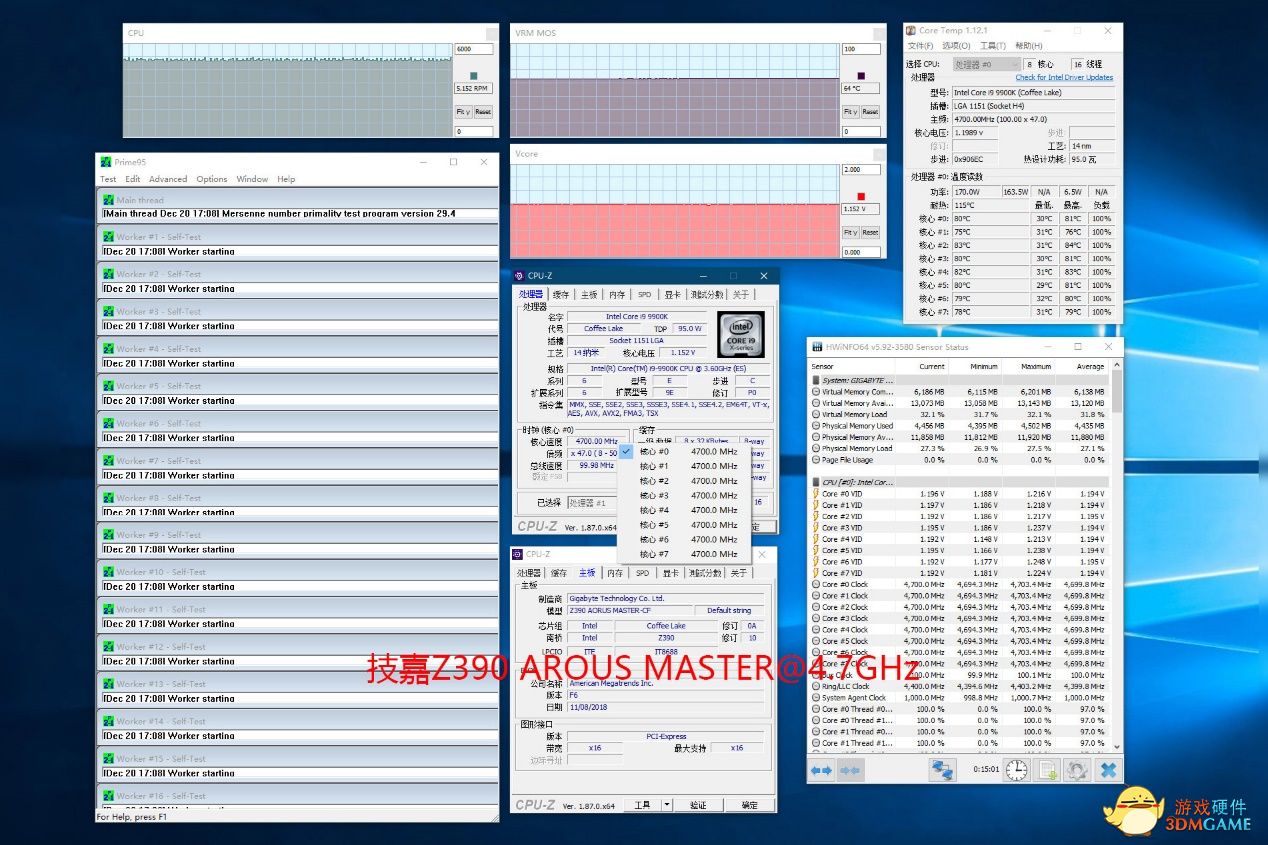
Task: Close sensors with HWiNFO blue X icon
Action: tap(1107, 770)
